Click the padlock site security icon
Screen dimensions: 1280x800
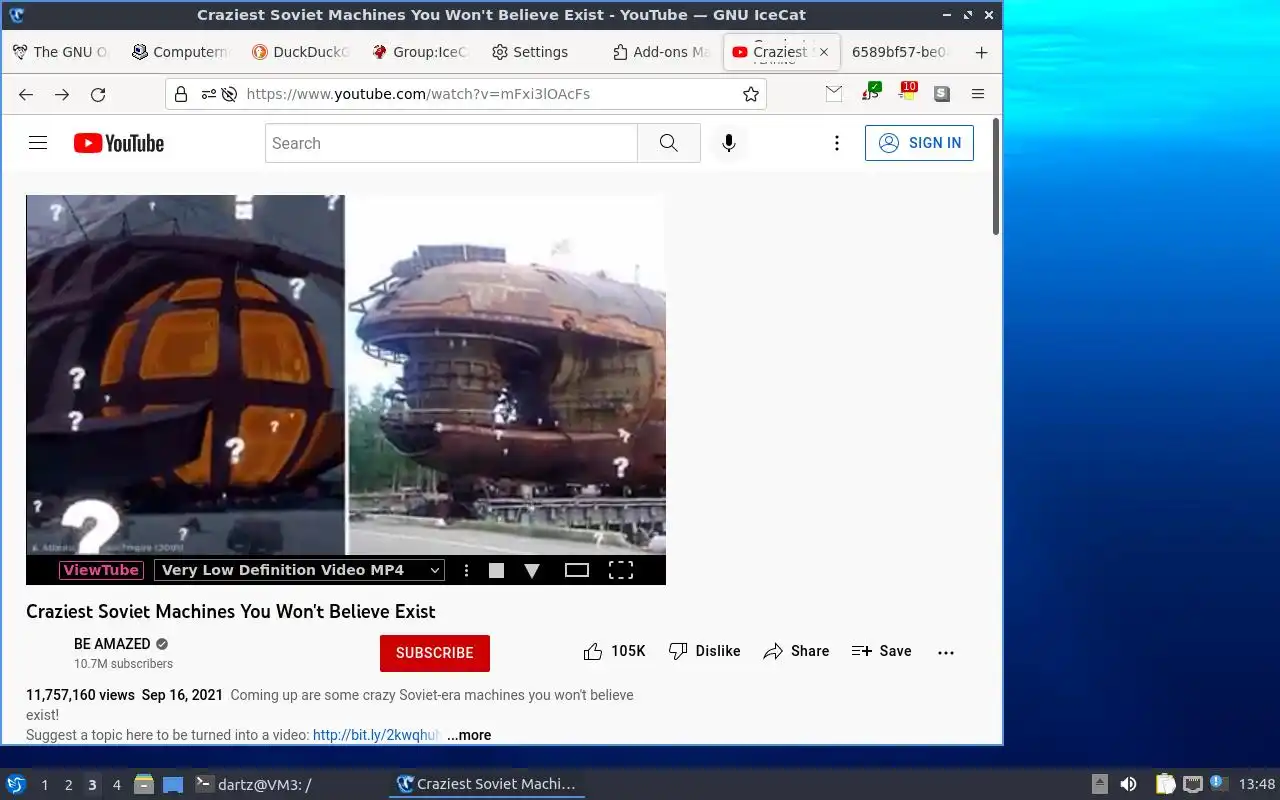coord(181,94)
